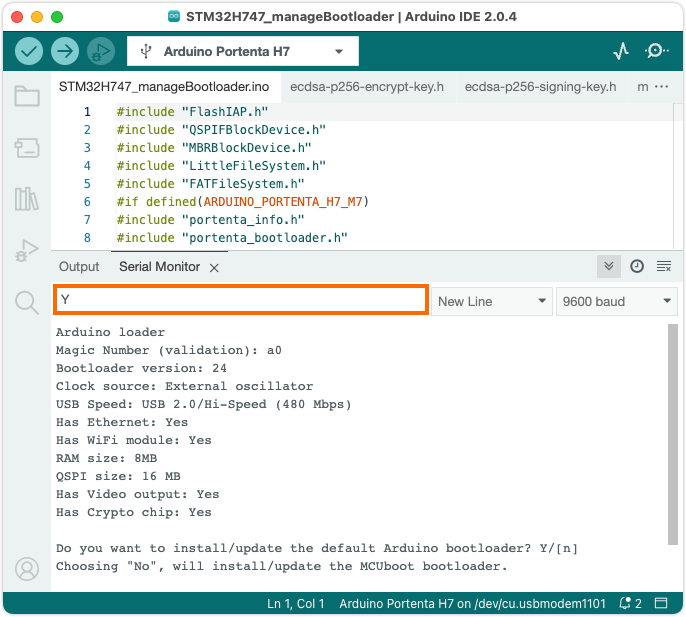This screenshot has width=686, height=617.
Task: Click code line '#include "QSPIFBlockDevice.h"'
Action: [x=221, y=130]
